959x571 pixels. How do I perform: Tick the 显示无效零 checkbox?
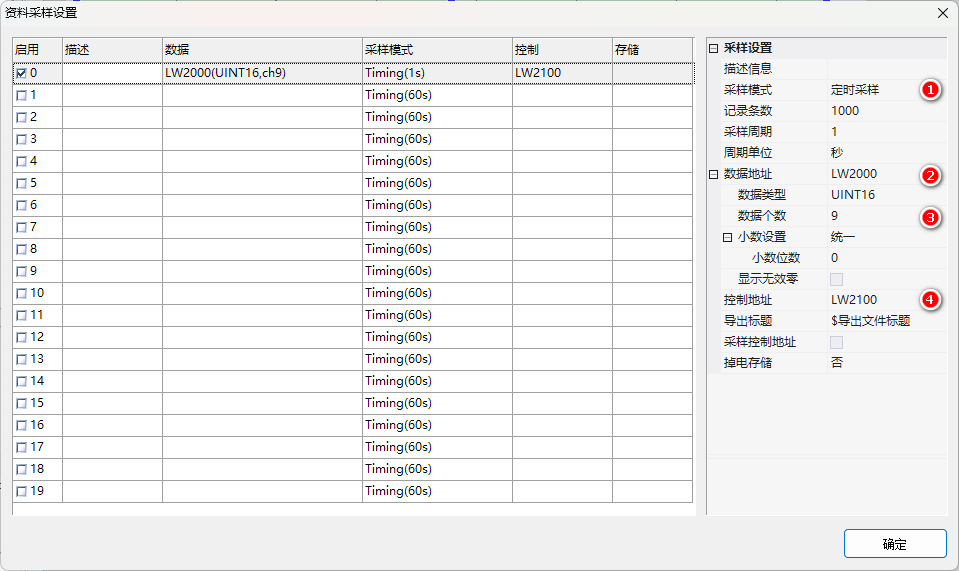(836, 279)
